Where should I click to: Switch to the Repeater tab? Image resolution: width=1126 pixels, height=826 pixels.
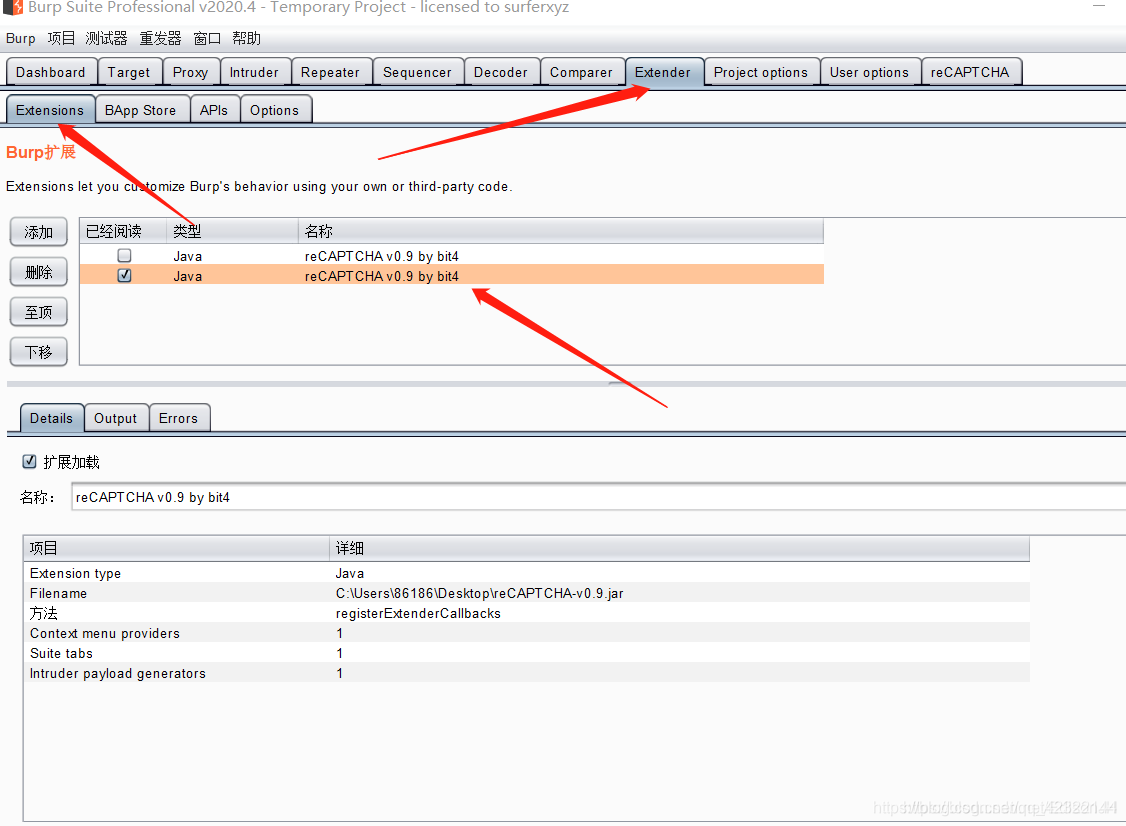330,72
